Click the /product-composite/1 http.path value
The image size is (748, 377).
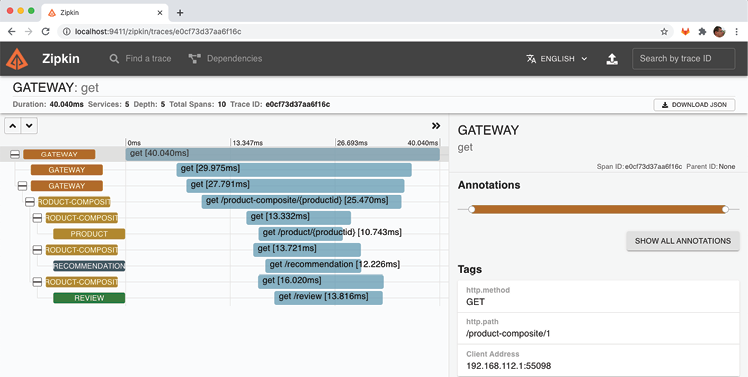click(x=508, y=334)
